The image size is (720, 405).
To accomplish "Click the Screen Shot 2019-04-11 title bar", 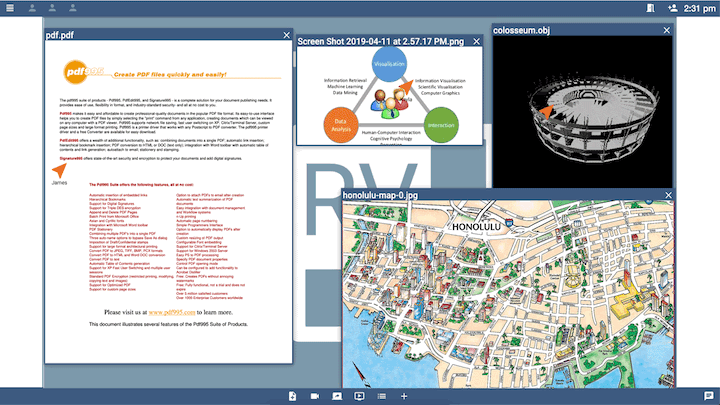I will coord(389,41).
